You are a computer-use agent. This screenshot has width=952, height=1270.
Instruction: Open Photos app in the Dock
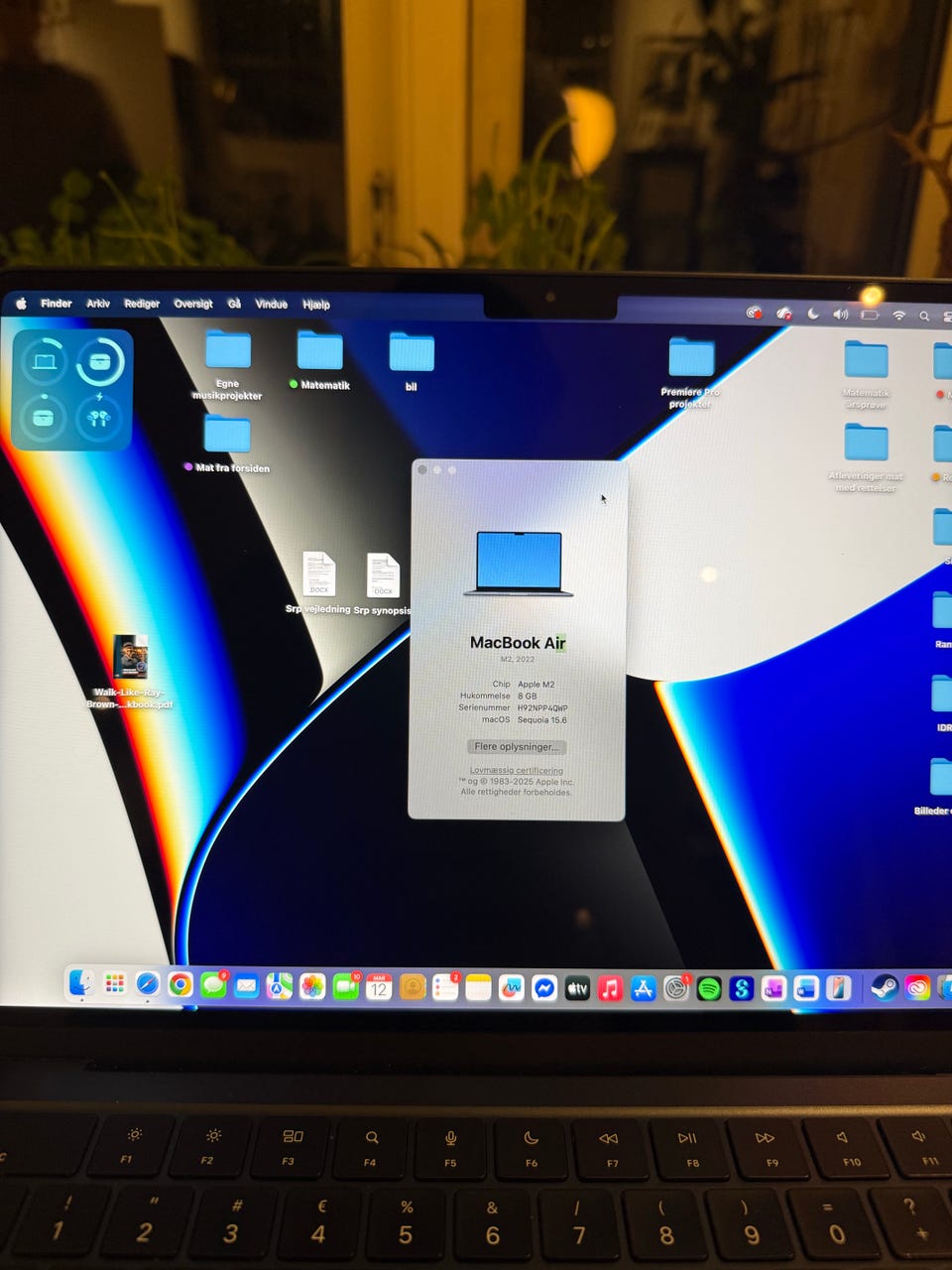[x=312, y=986]
